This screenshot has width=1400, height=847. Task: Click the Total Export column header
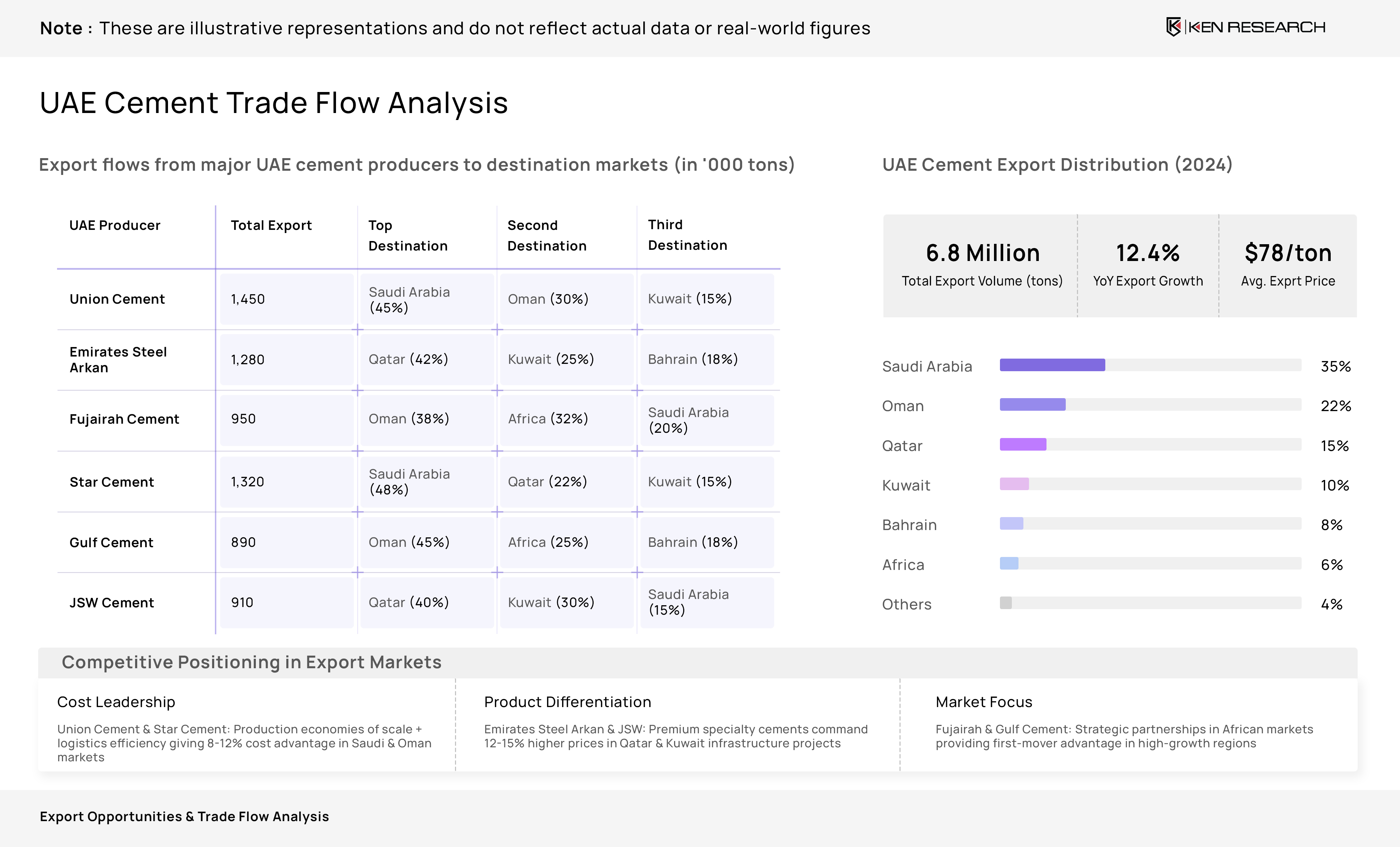(271, 226)
